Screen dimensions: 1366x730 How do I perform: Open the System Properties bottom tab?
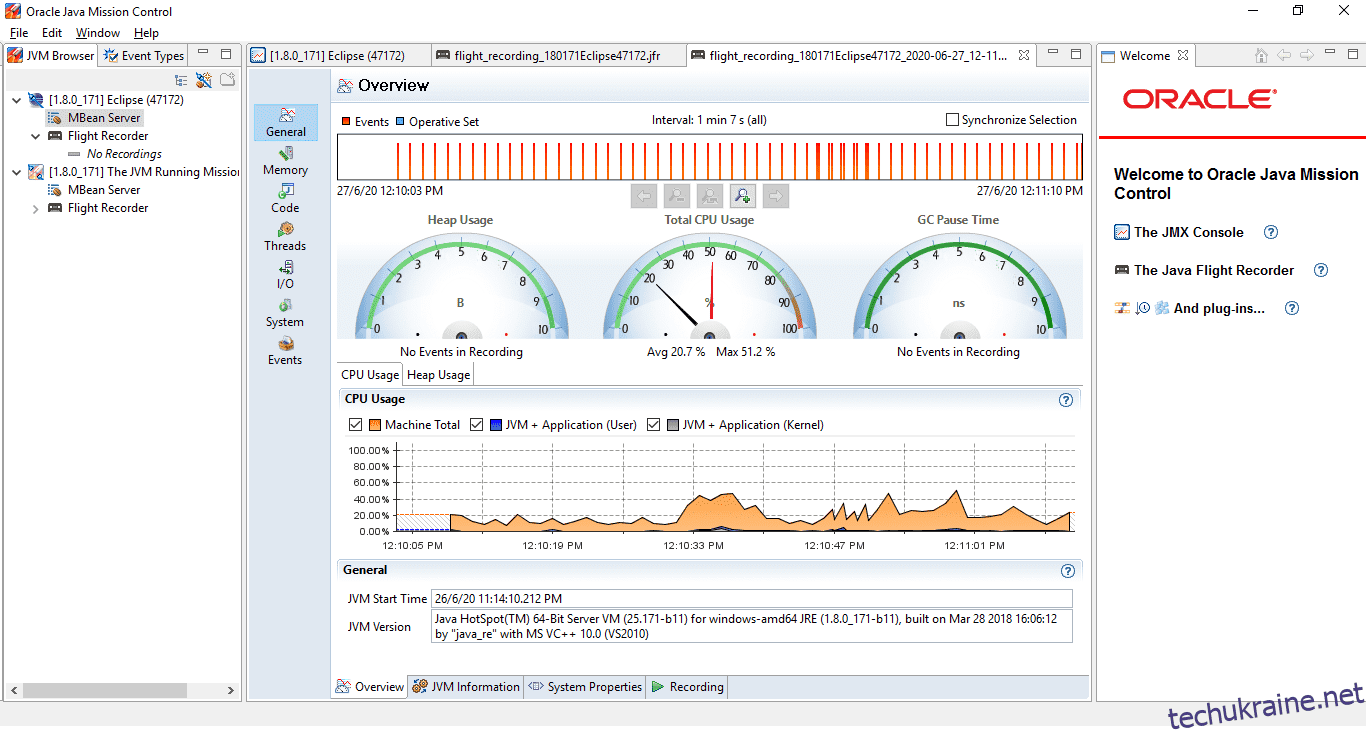click(585, 687)
